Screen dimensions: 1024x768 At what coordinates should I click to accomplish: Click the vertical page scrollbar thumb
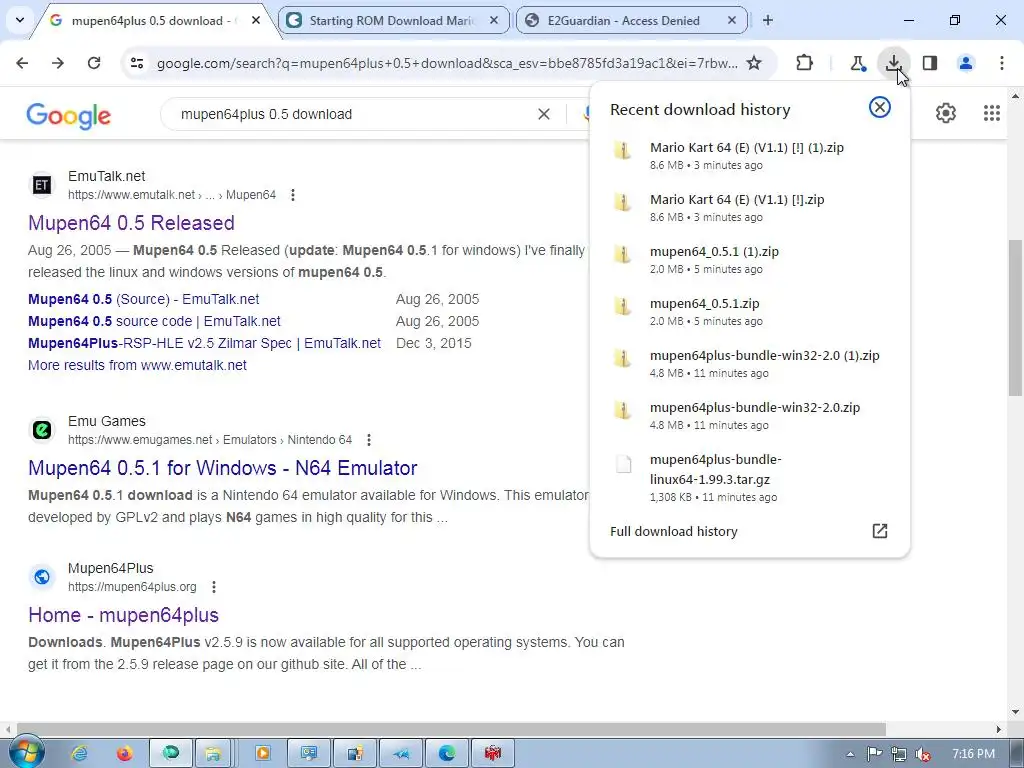(1015, 317)
